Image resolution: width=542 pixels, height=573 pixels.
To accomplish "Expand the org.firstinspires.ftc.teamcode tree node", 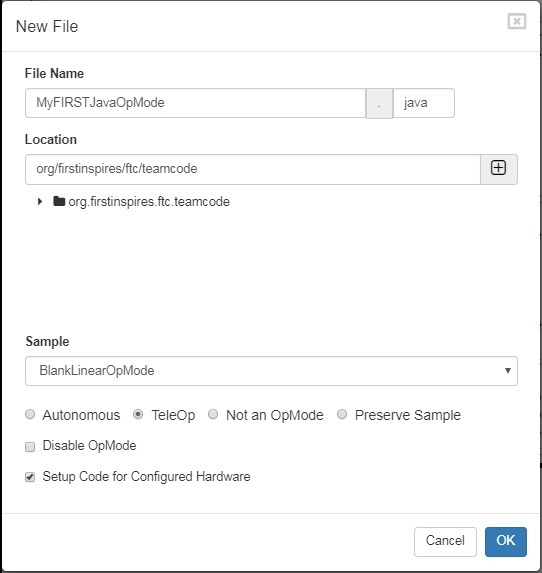I will tap(40, 201).
